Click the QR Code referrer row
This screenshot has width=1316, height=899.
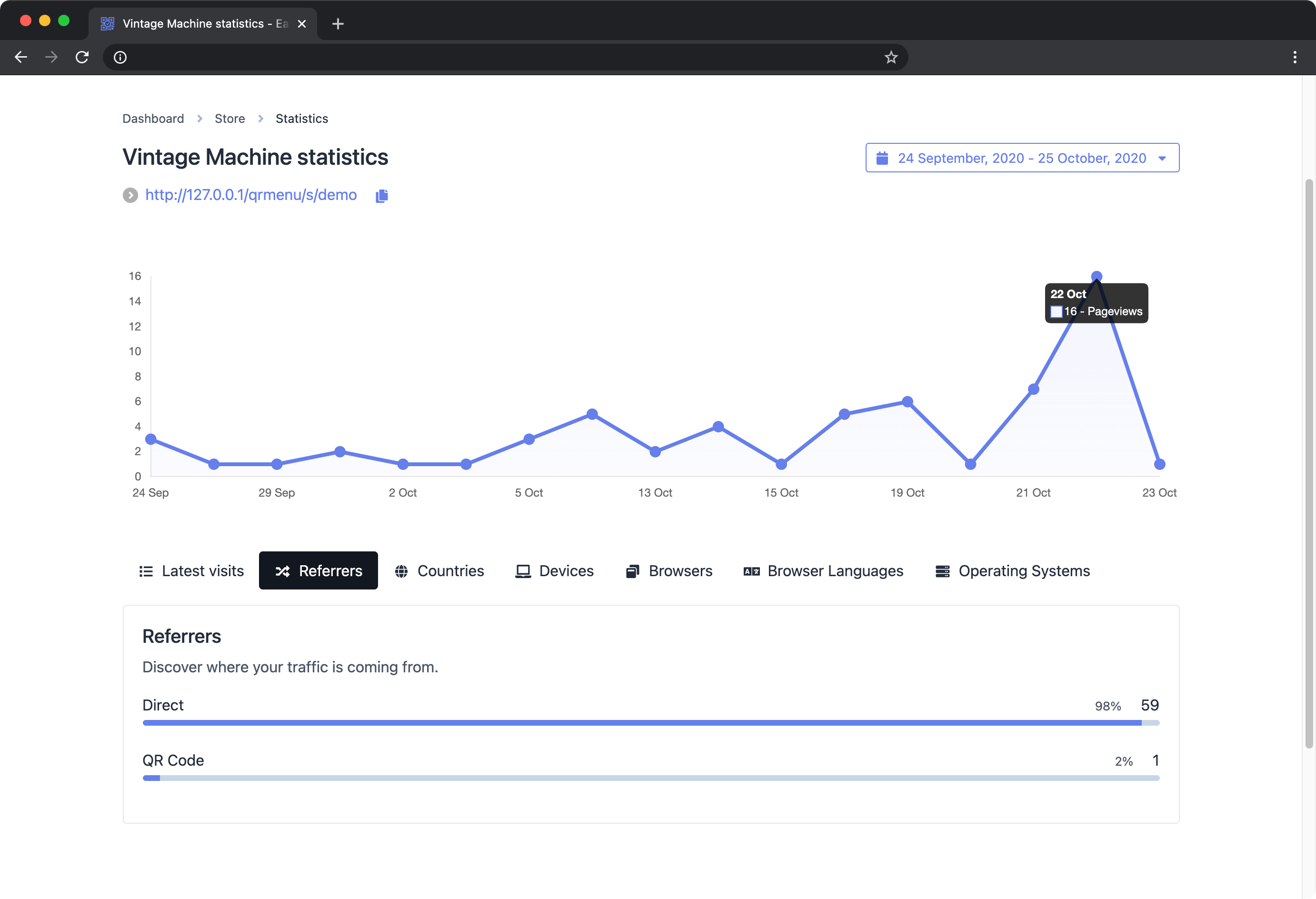[650, 760]
